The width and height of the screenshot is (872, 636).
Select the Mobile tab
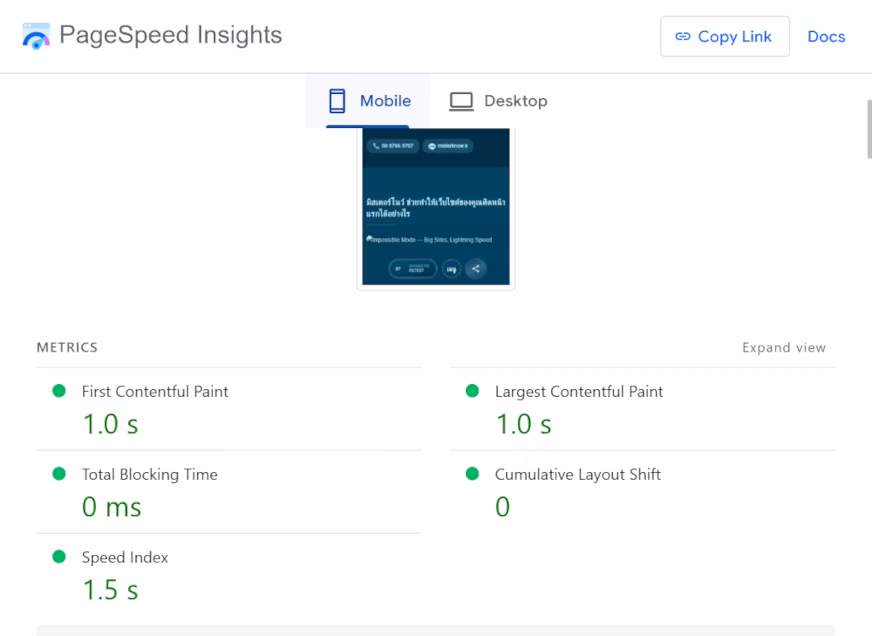[368, 101]
